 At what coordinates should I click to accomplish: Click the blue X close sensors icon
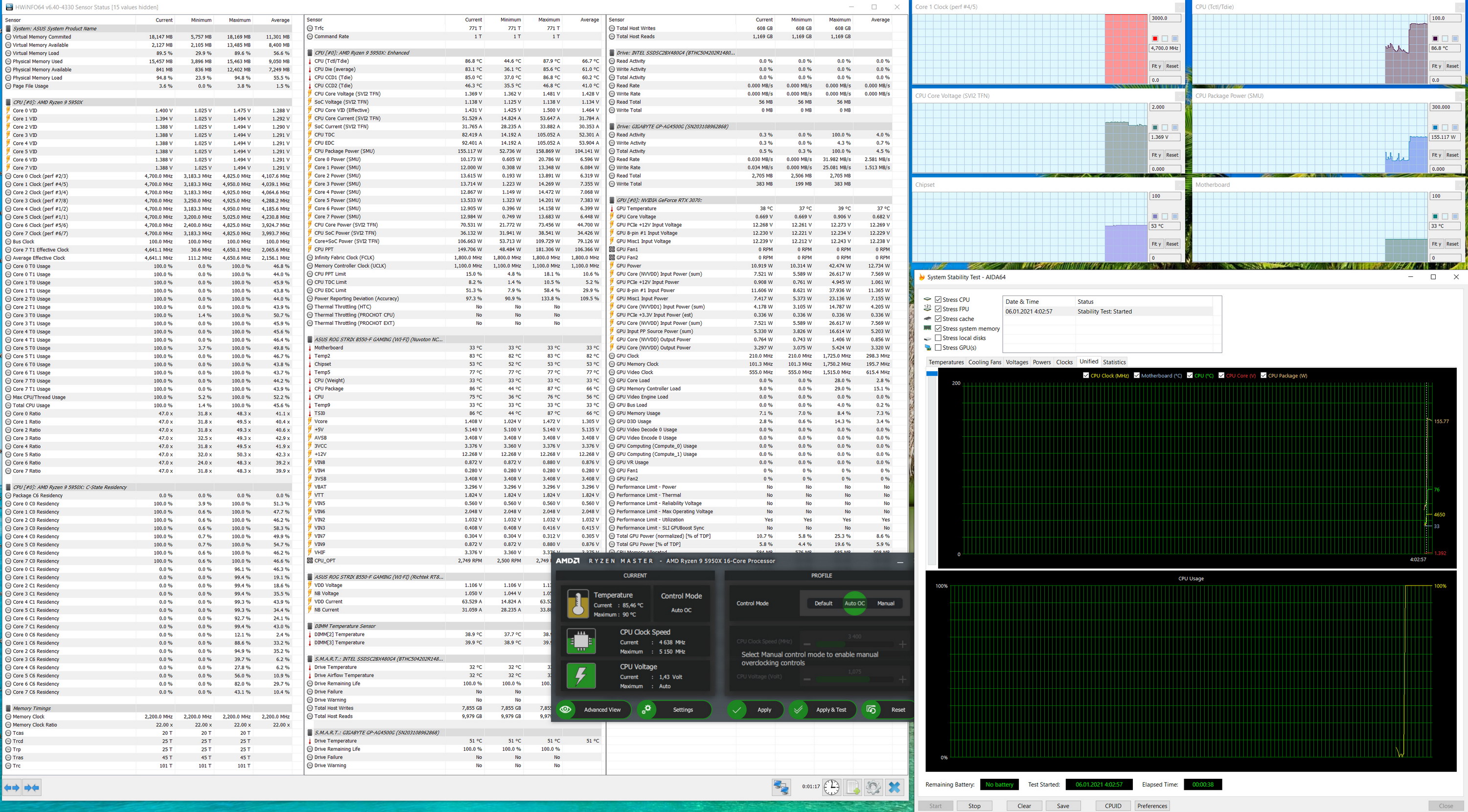(x=894, y=788)
